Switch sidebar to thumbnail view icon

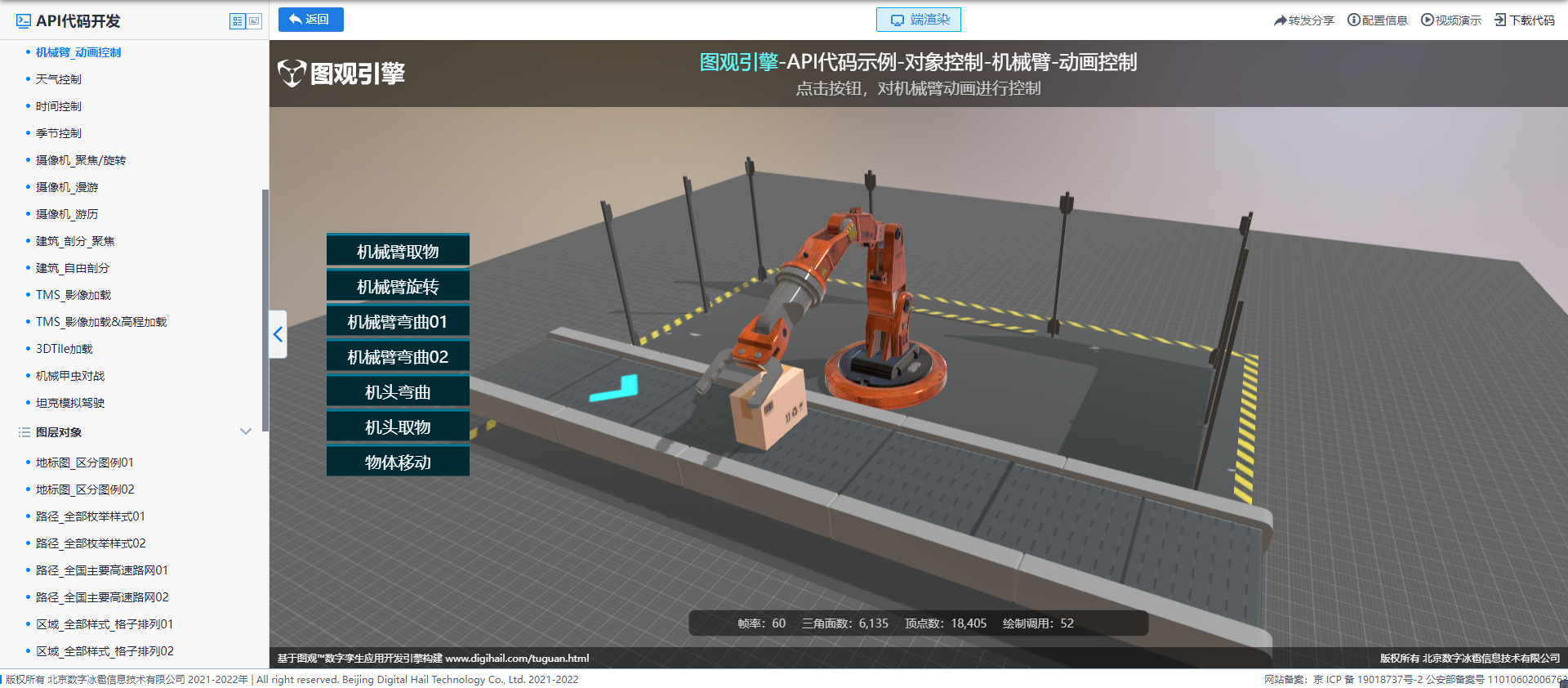coord(254,21)
